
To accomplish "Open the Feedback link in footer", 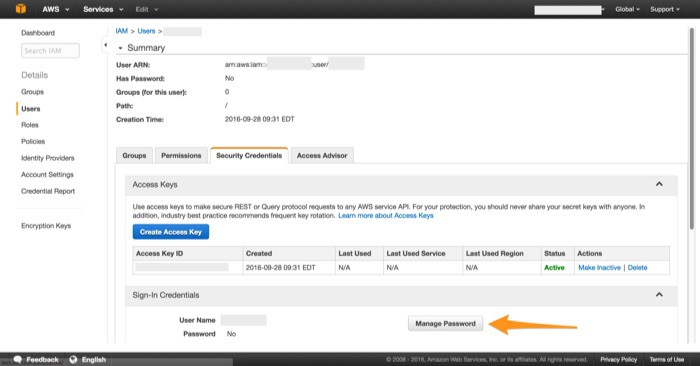I will [x=42, y=359].
